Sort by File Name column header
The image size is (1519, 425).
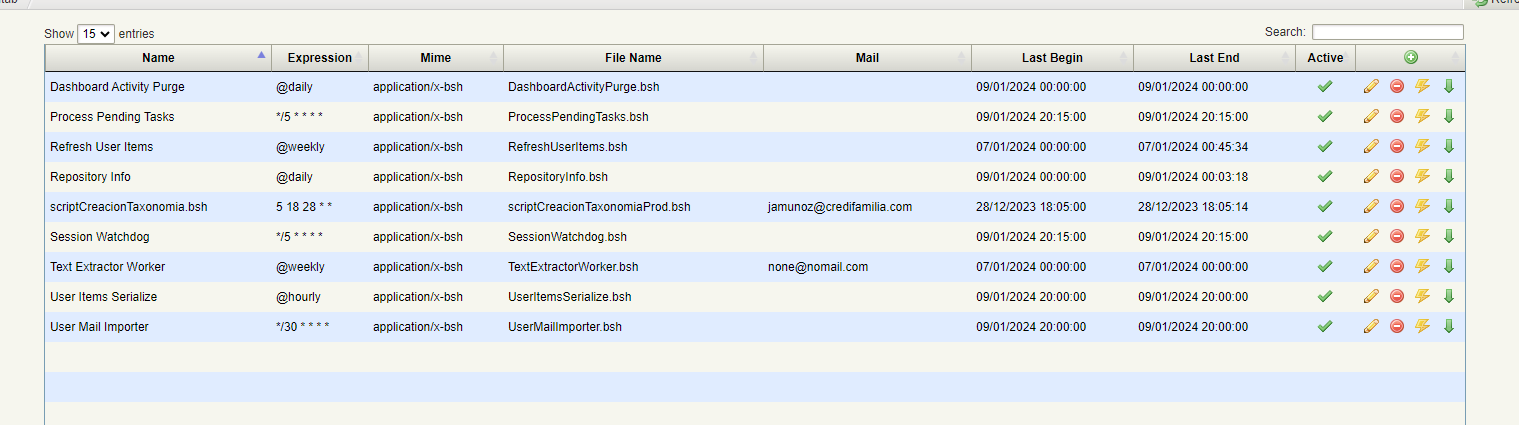click(633, 58)
